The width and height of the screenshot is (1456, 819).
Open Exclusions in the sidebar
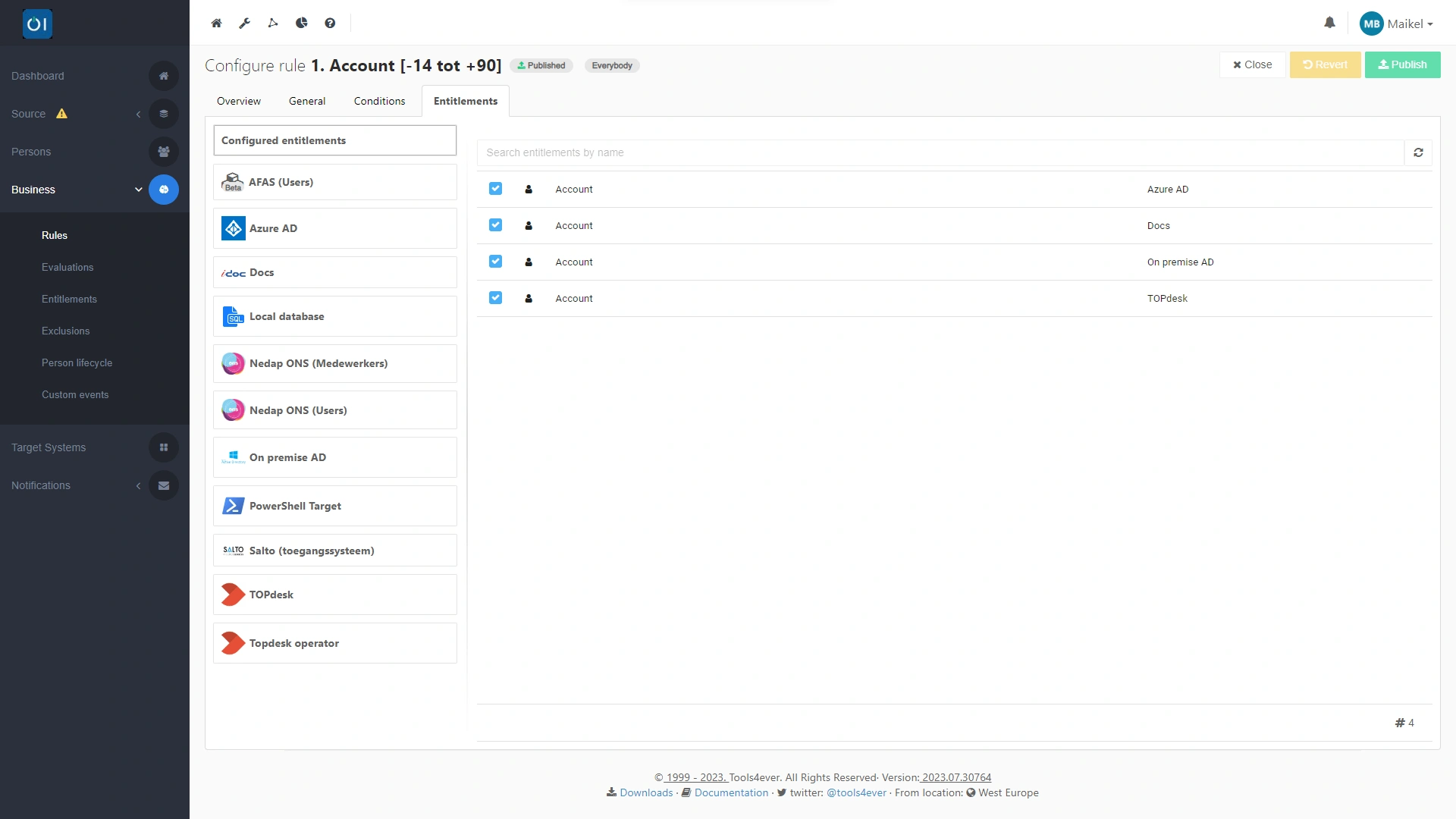point(65,331)
